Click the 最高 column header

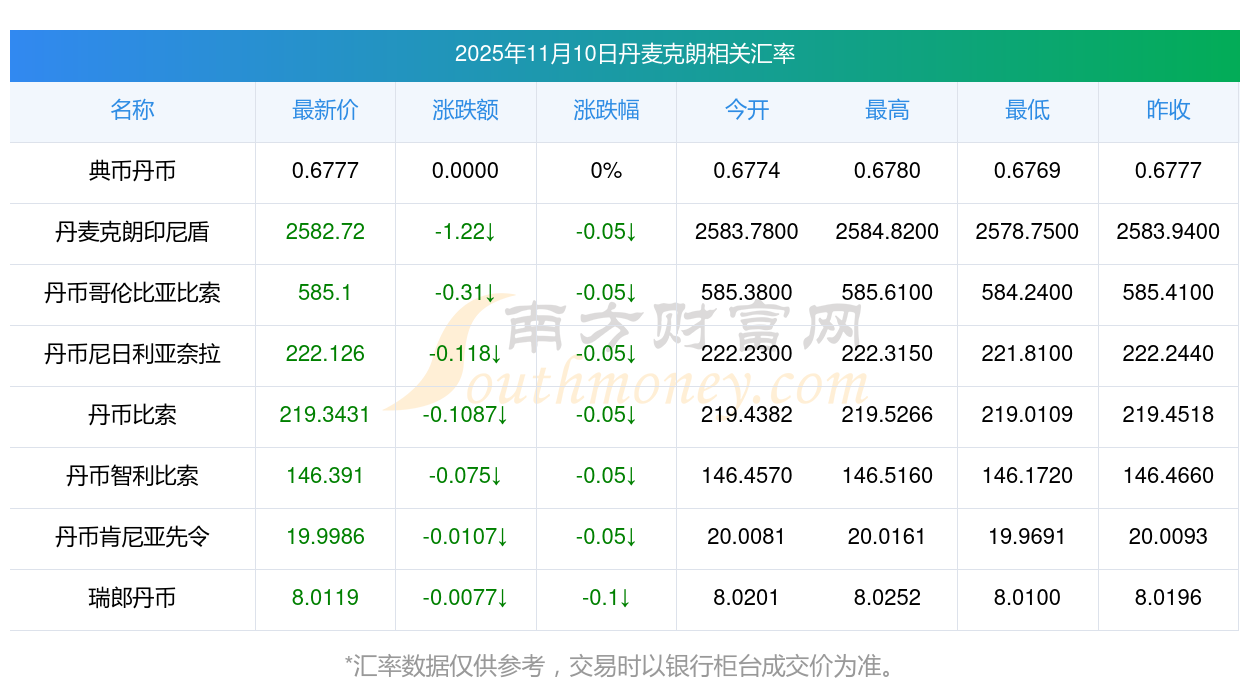point(887,111)
